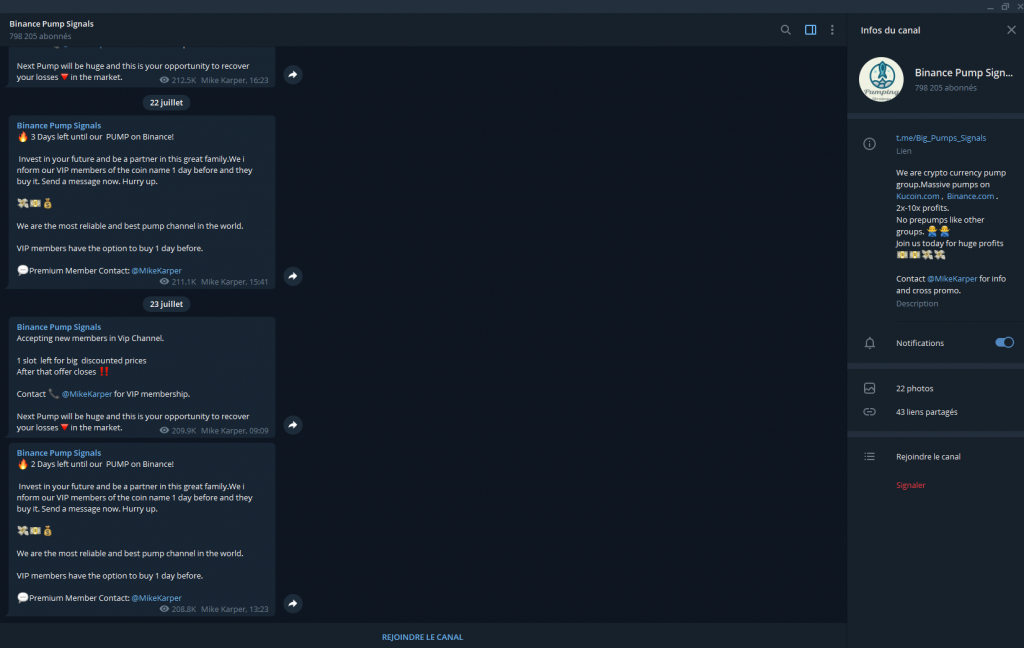The height and width of the screenshot is (648, 1024).
Task: Open search in the channel header
Action: (786, 30)
